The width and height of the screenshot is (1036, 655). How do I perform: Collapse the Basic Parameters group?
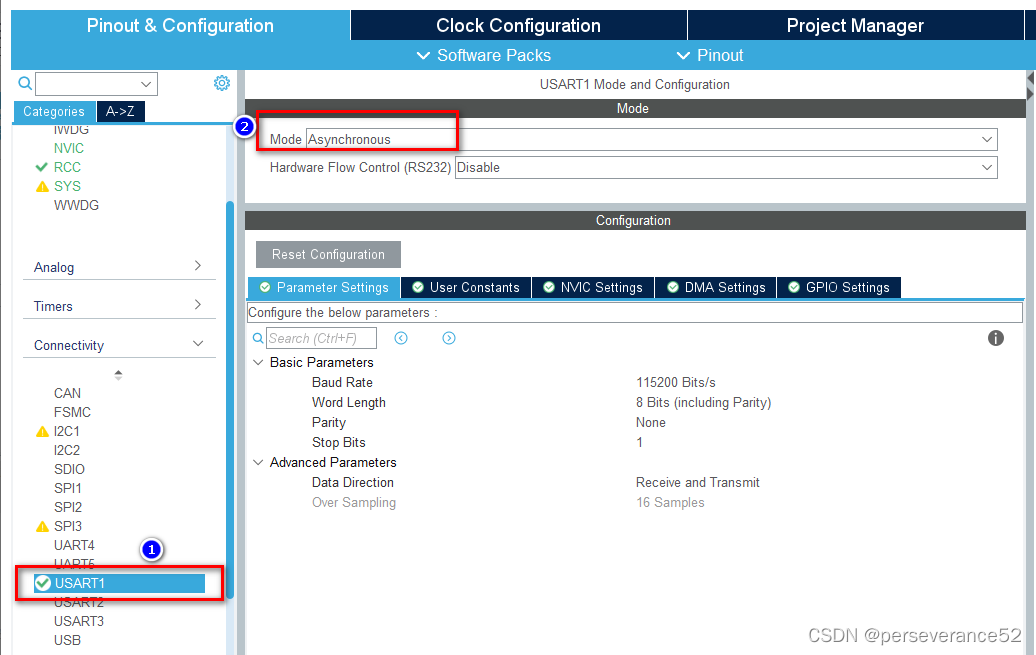pyautogui.click(x=258, y=362)
